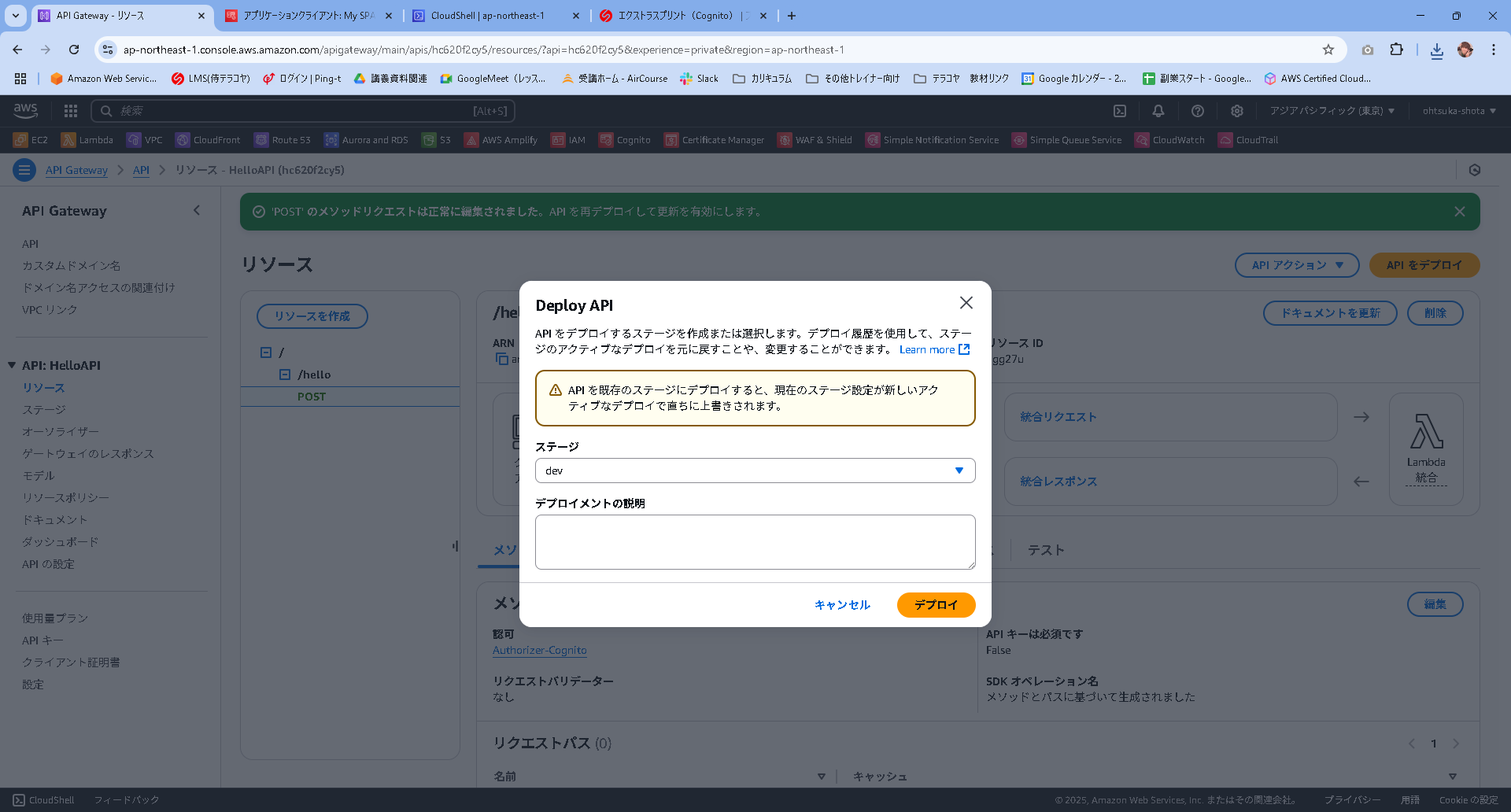The image size is (1511, 812).
Task: Open Route 53 from the shortcut bar
Action: (x=283, y=139)
